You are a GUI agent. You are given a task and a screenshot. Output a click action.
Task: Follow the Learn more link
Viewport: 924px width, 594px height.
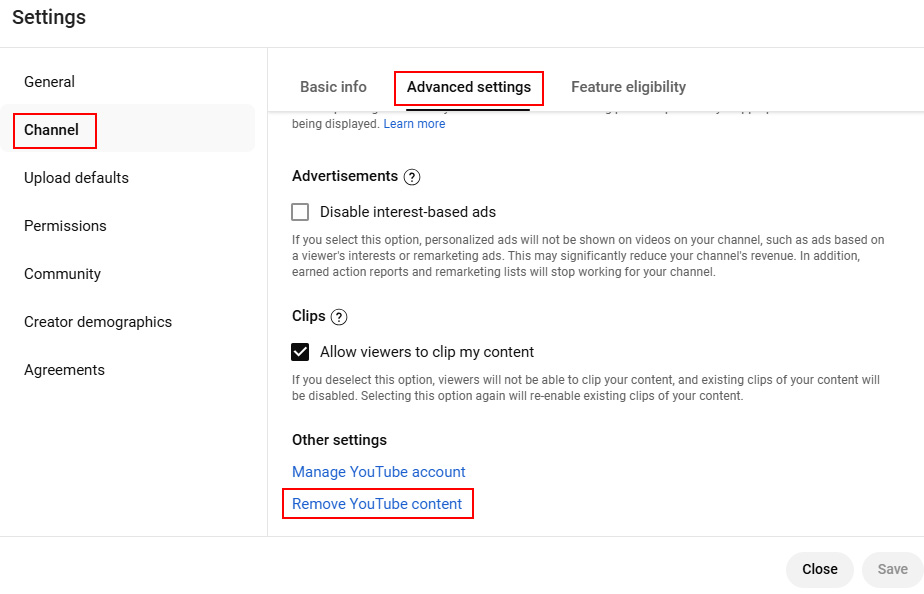(414, 124)
